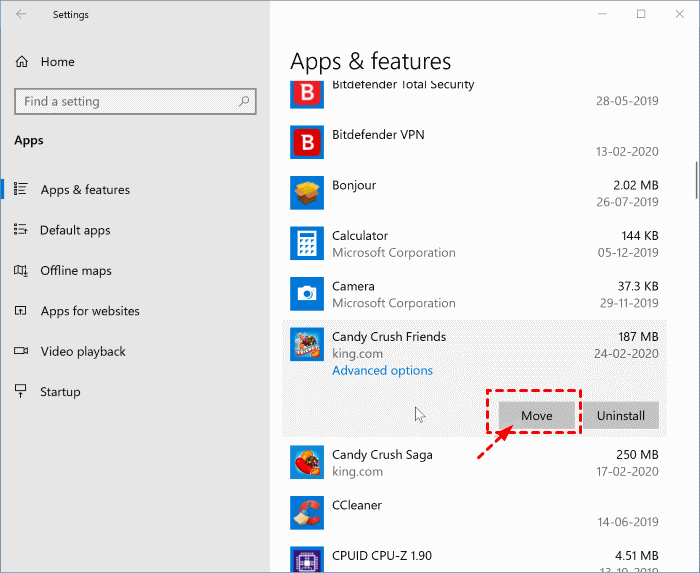This screenshot has height=573, width=700.
Task: Click the Apps & features heading
Action: click(371, 62)
